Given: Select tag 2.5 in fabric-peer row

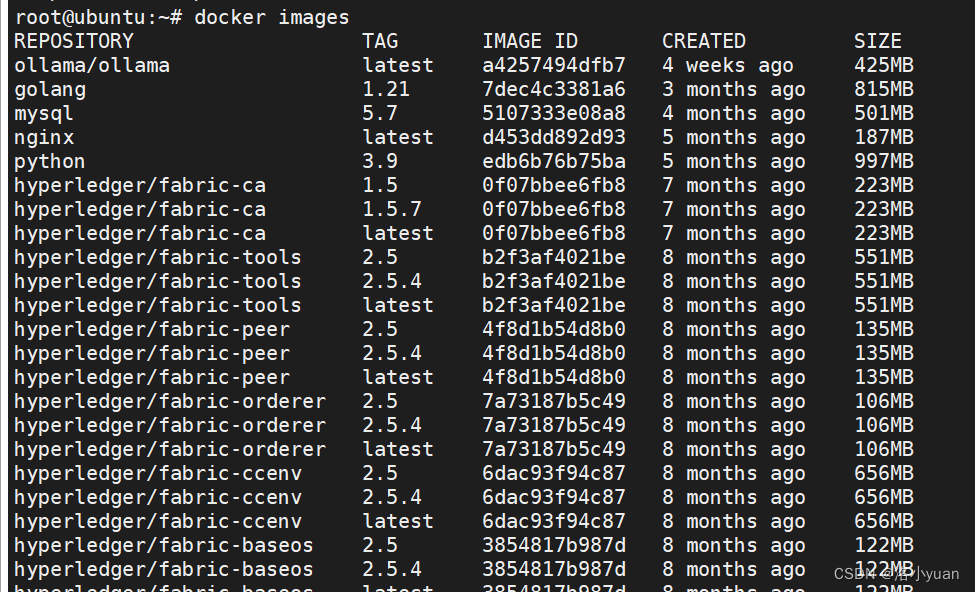Looking at the screenshot, I should coord(380,330).
